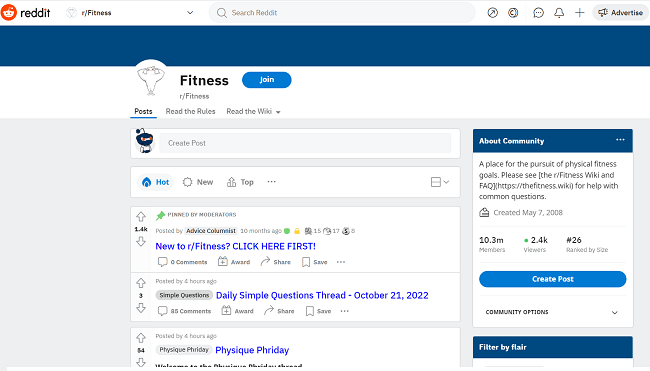Share the Daily Simple Questions Thread

pos(279,311)
